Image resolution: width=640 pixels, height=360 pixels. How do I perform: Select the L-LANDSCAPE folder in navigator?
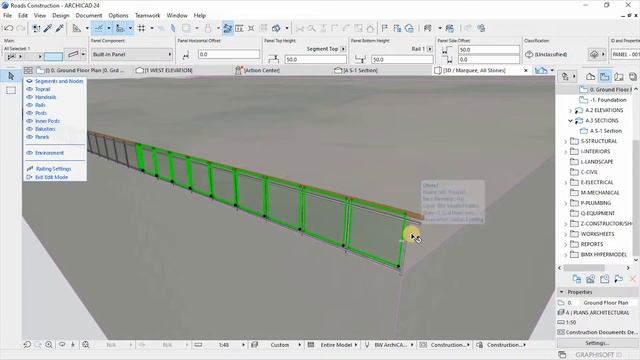(596, 162)
